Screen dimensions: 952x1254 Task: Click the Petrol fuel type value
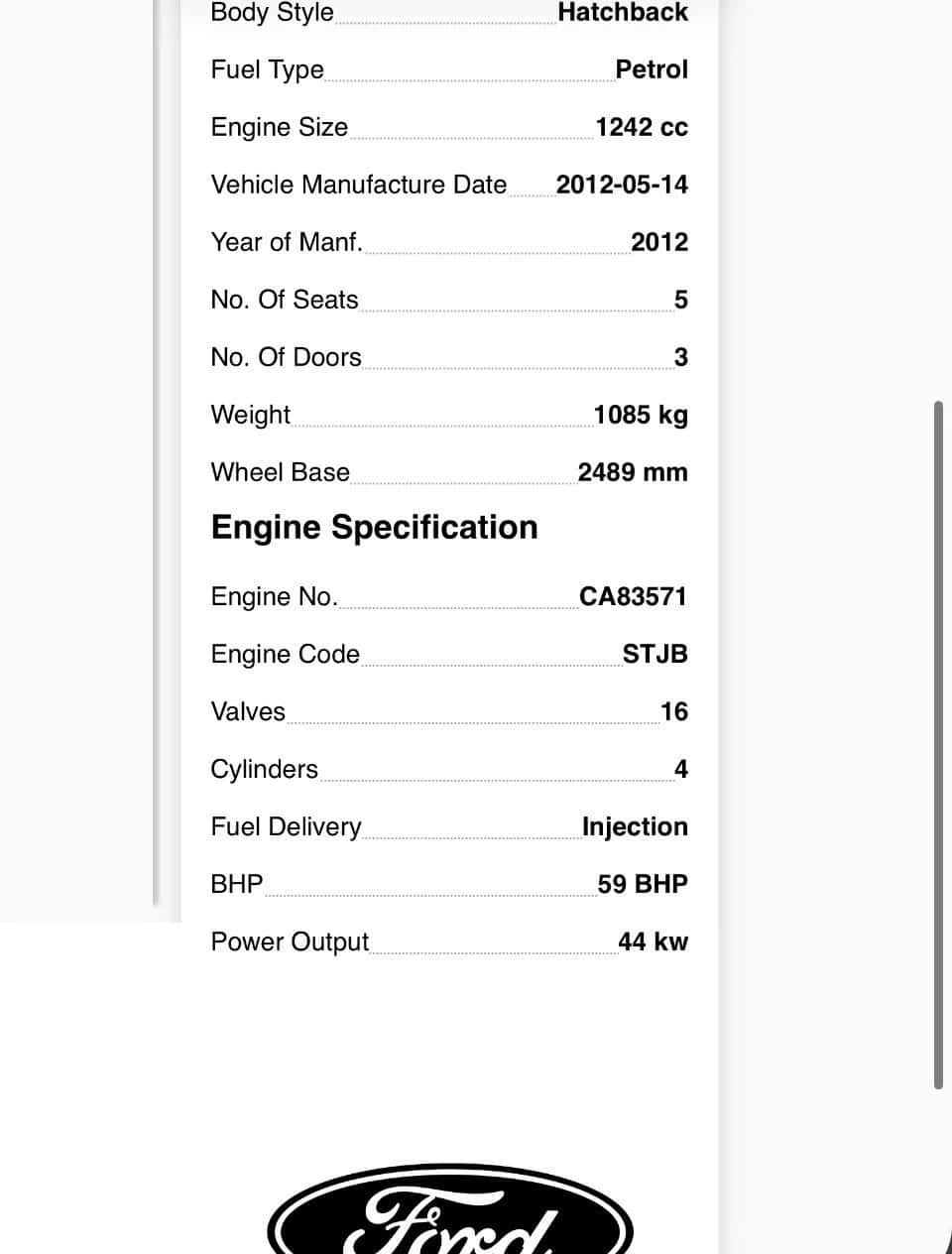(x=652, y=69)
